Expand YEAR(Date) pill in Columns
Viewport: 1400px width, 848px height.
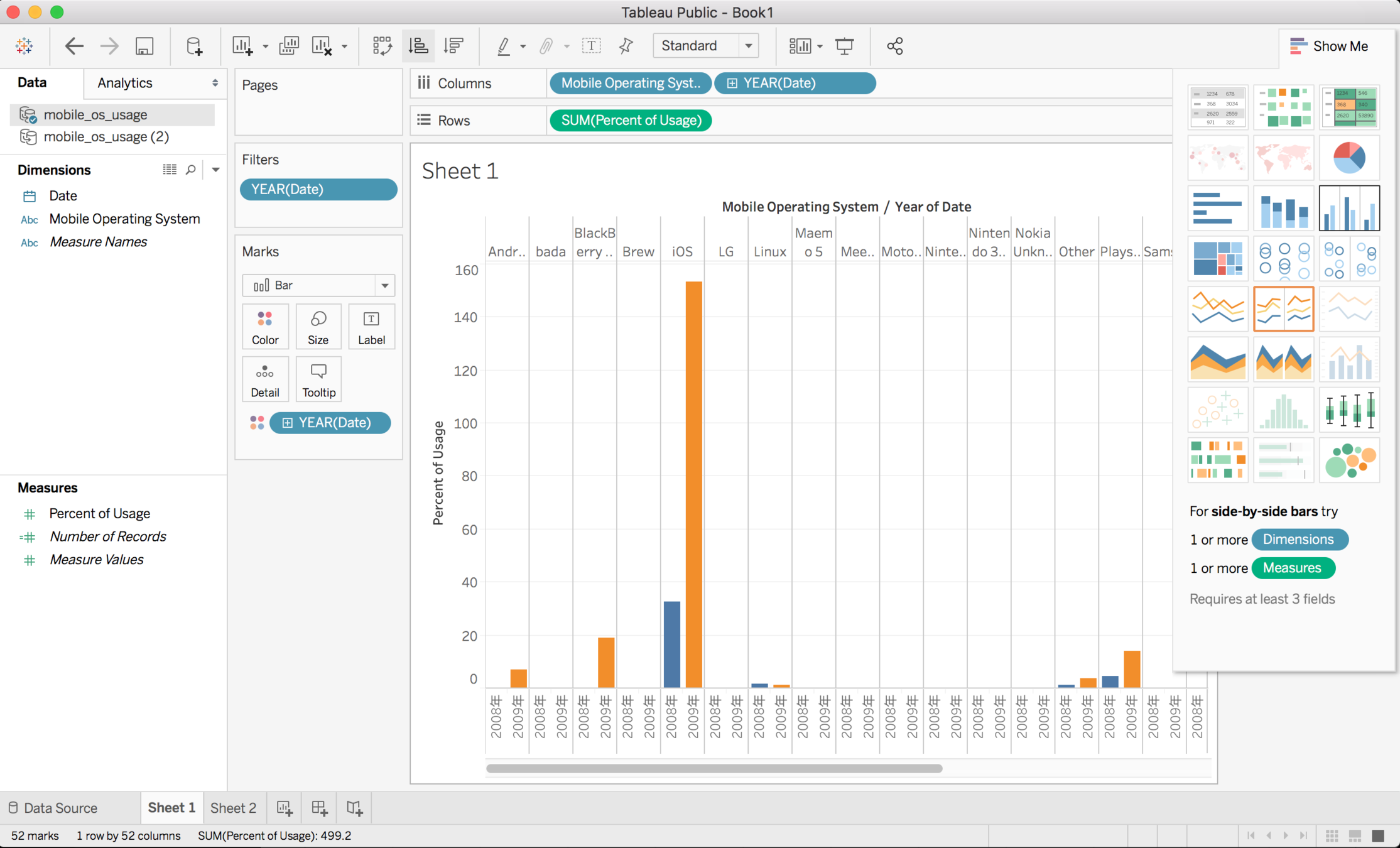732,84
